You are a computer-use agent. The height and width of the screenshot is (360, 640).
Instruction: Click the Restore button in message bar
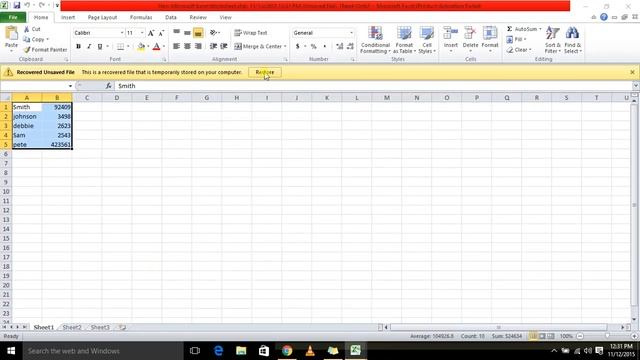point(264,72)
